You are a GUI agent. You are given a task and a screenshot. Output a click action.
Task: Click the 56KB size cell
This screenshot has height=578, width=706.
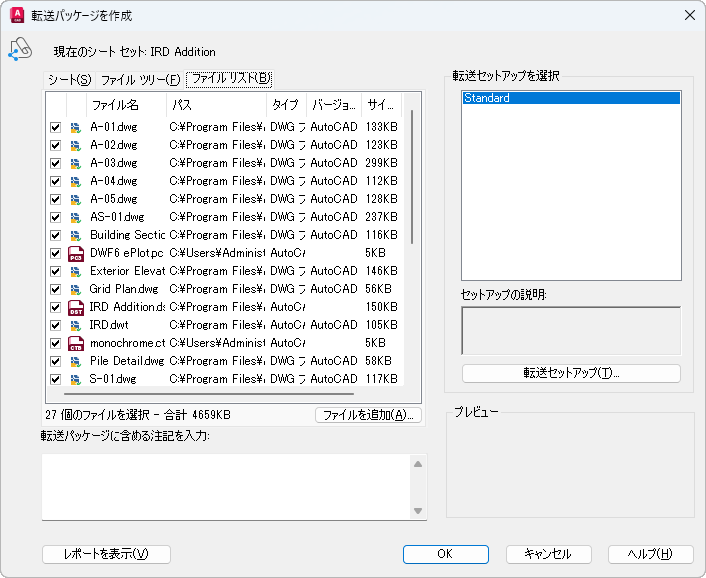(x=378, y=289)
